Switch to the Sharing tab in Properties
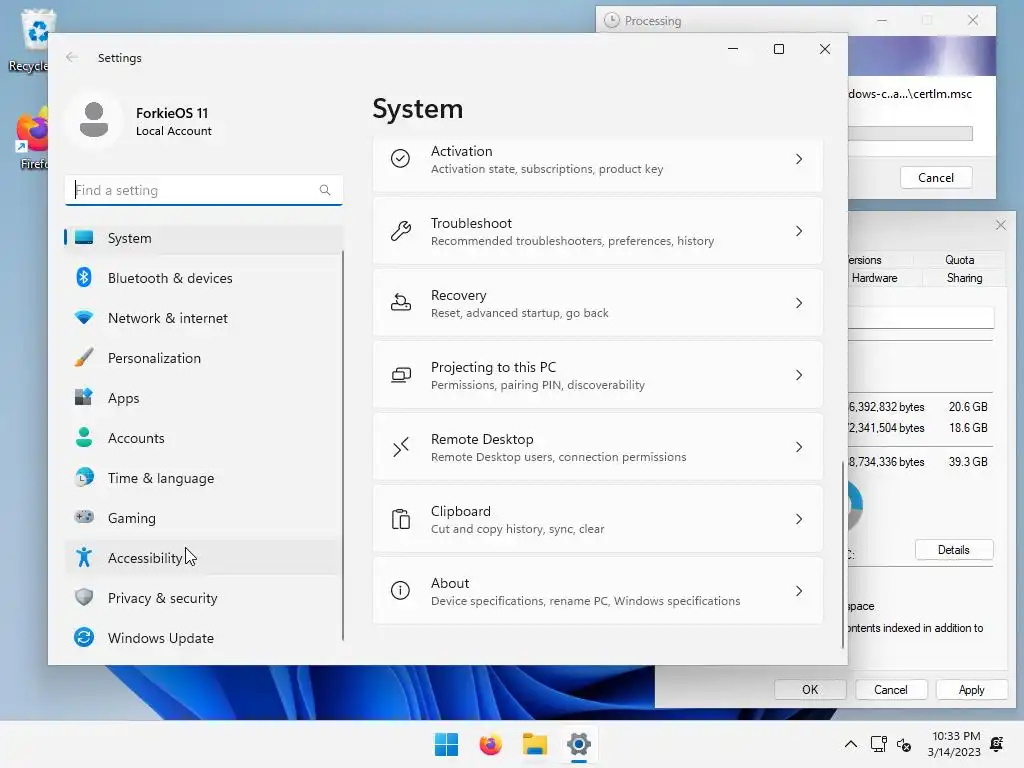 (x=964, y=278)
